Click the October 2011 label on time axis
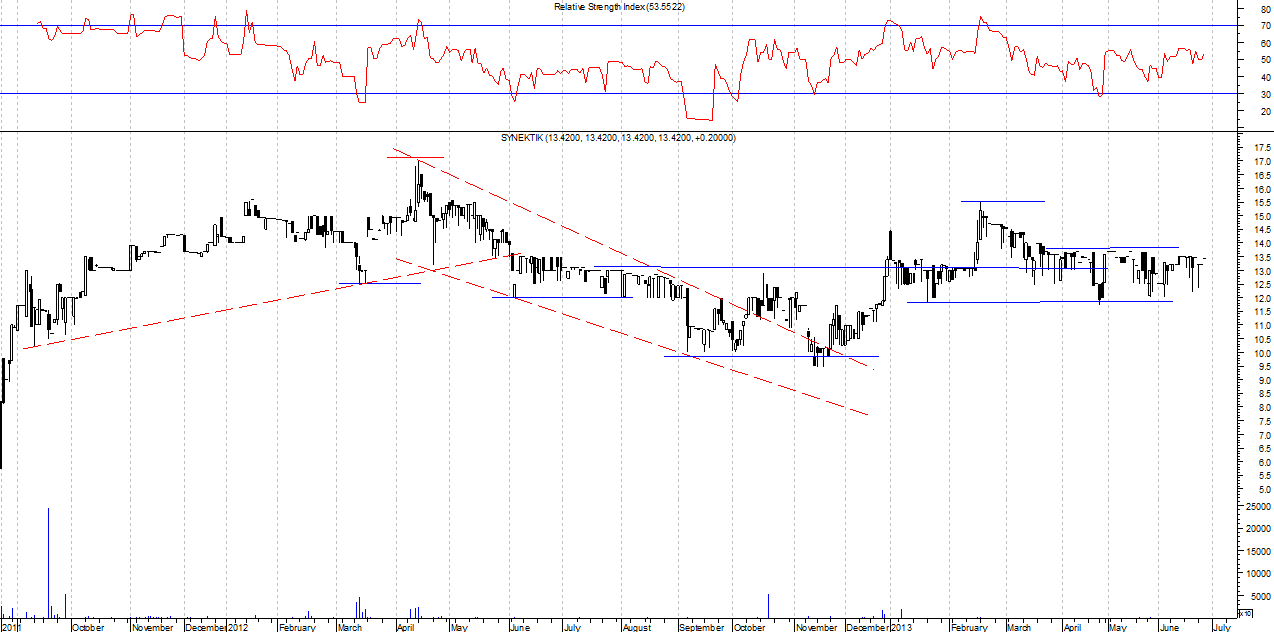 click(88, 627)
